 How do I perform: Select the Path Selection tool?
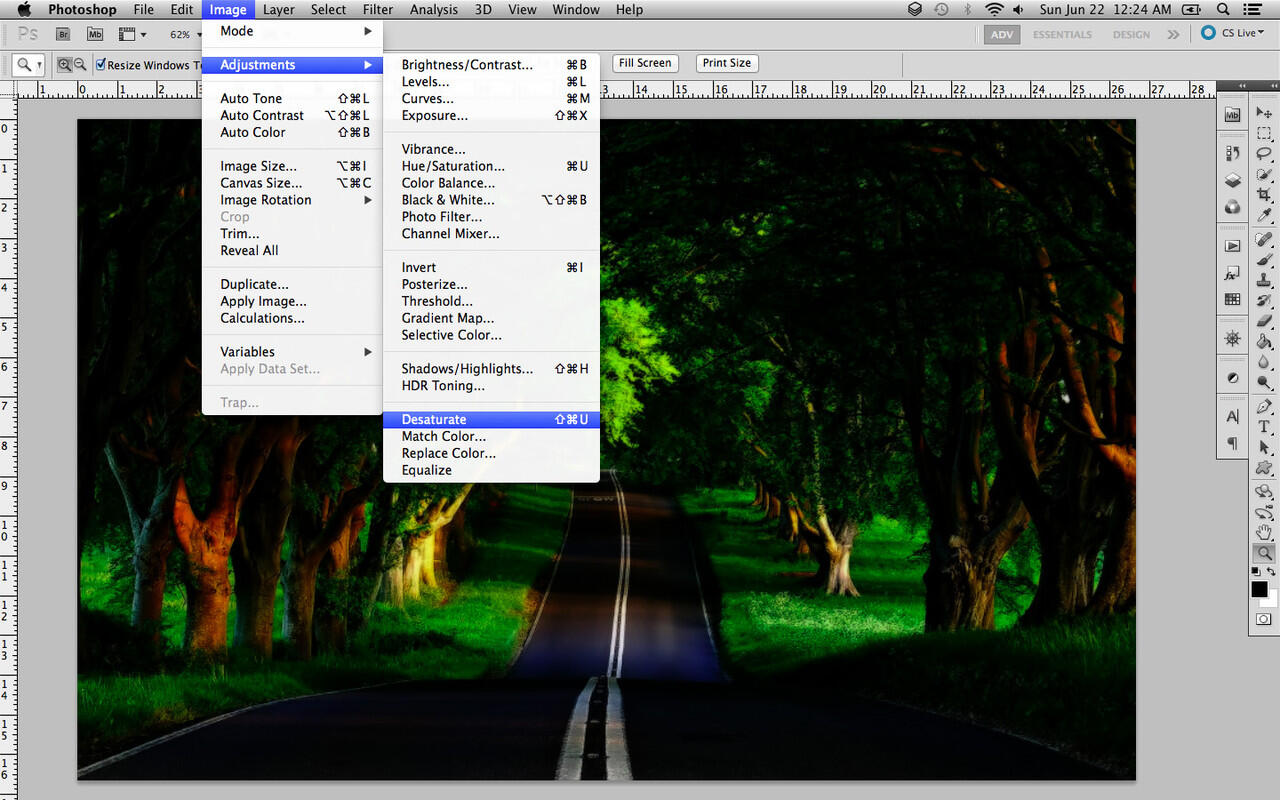pos(1264,446)
